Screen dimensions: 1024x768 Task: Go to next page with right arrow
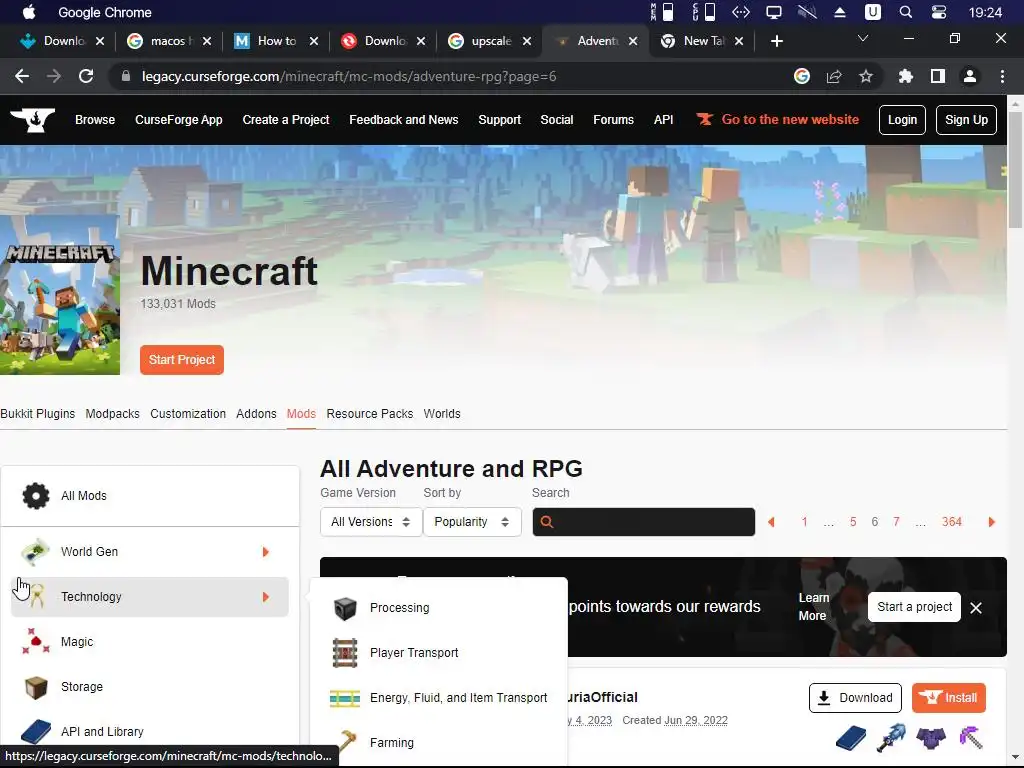point(991,522)
